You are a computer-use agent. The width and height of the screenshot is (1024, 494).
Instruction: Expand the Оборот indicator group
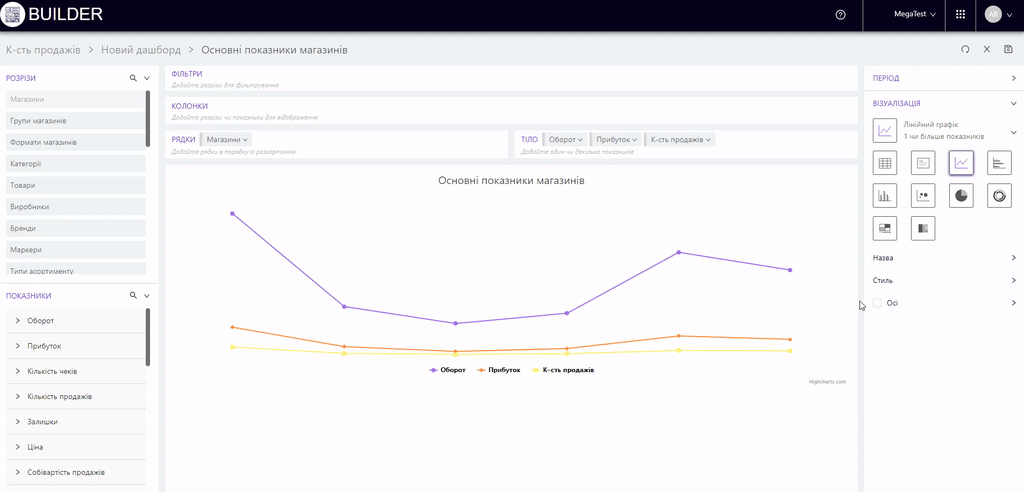coord(18,321)
